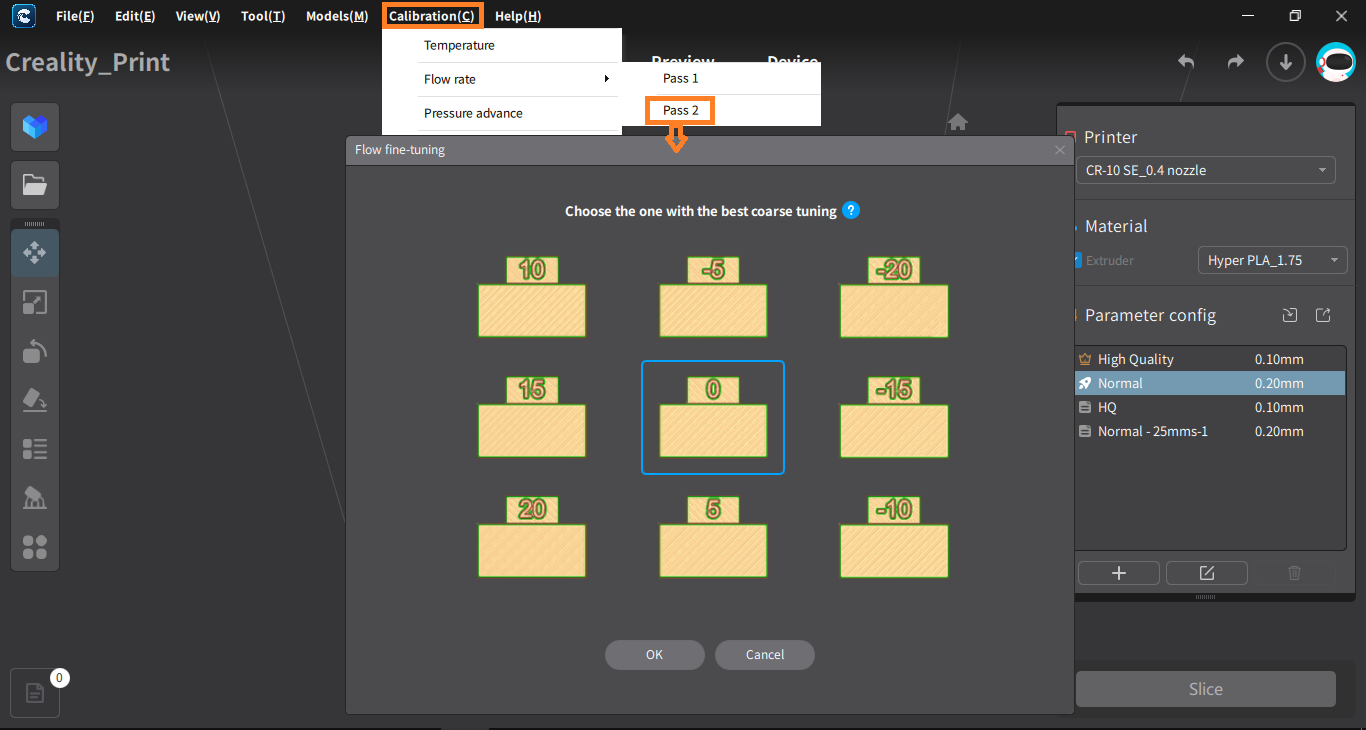Click the edit parameter config icon button

(1207, 573)
